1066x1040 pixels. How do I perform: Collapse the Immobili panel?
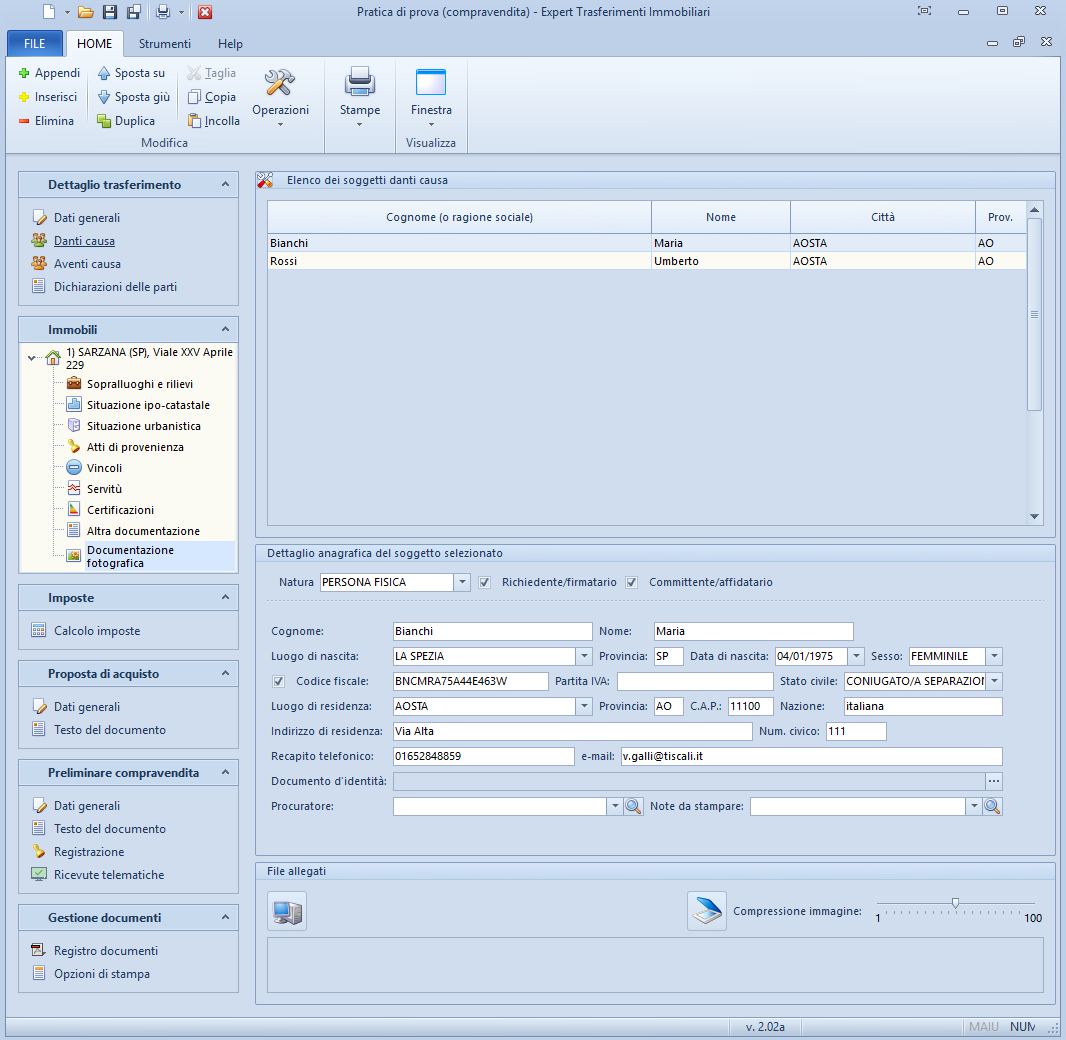click(226, 329)
